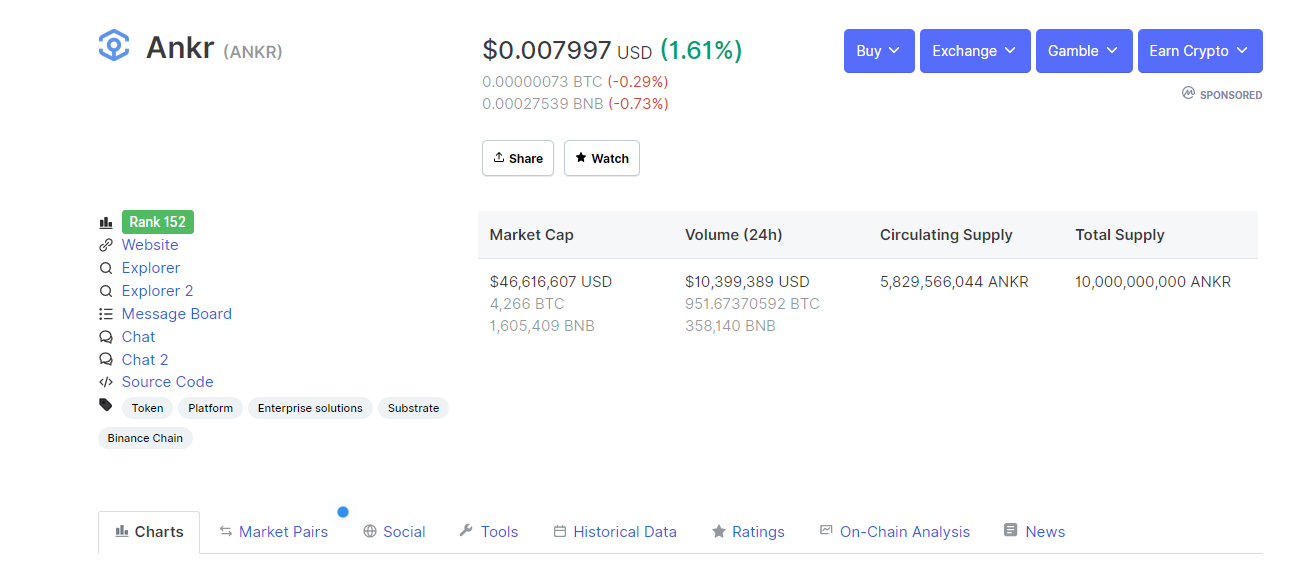Open the Ankr Website link
1298x587 pixels.
coord(150,245)
